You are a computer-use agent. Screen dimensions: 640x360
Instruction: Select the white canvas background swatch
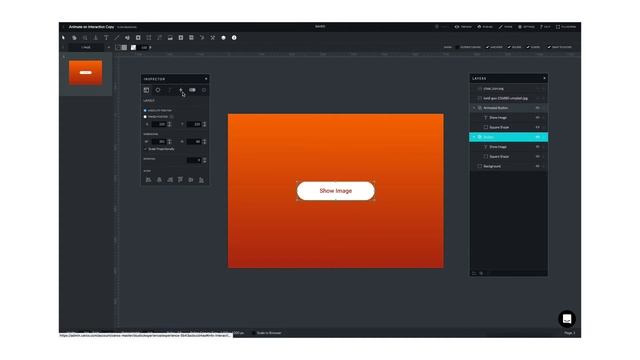133,47
